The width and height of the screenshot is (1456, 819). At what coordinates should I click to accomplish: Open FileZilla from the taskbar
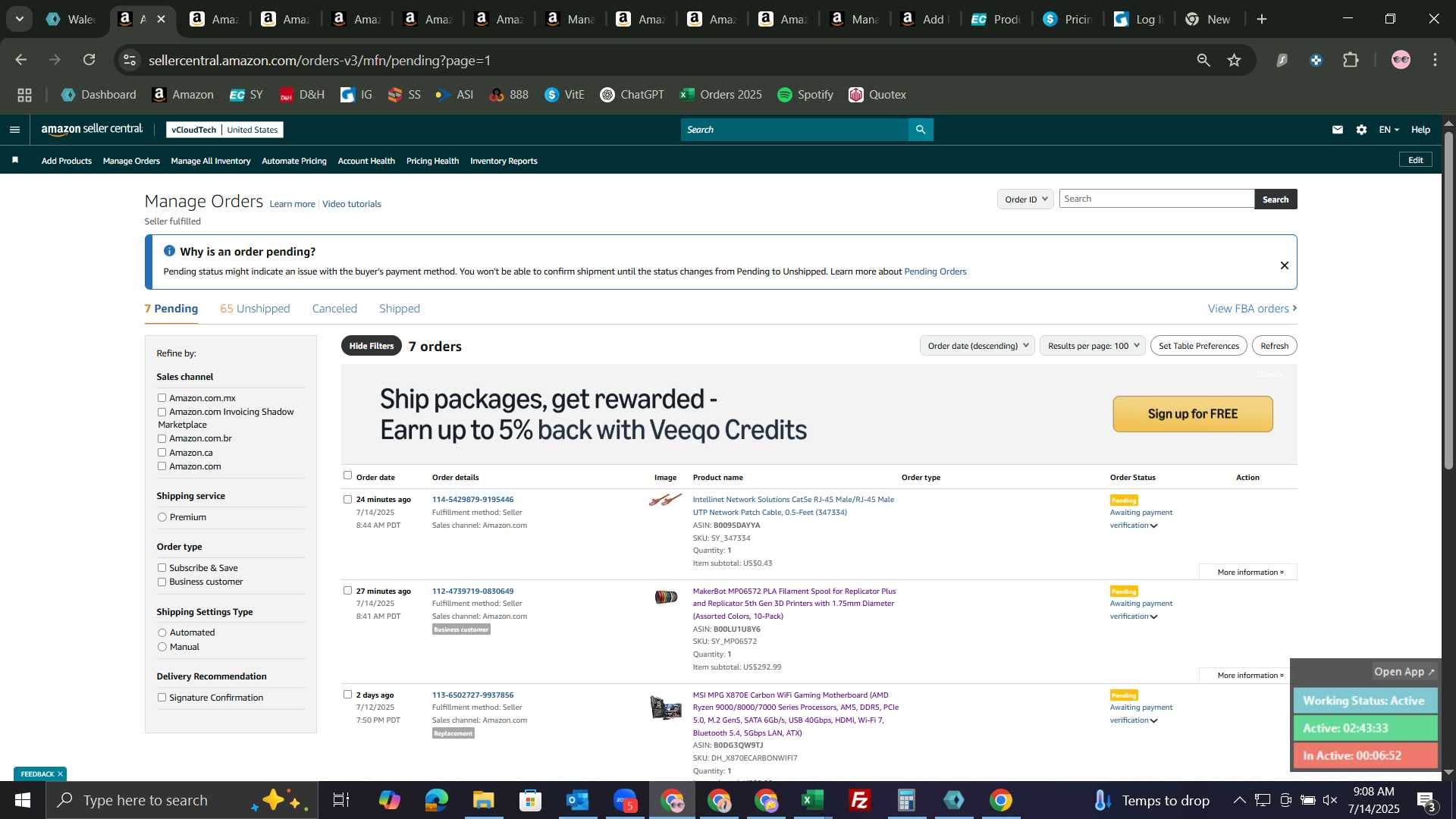[860, 800]
